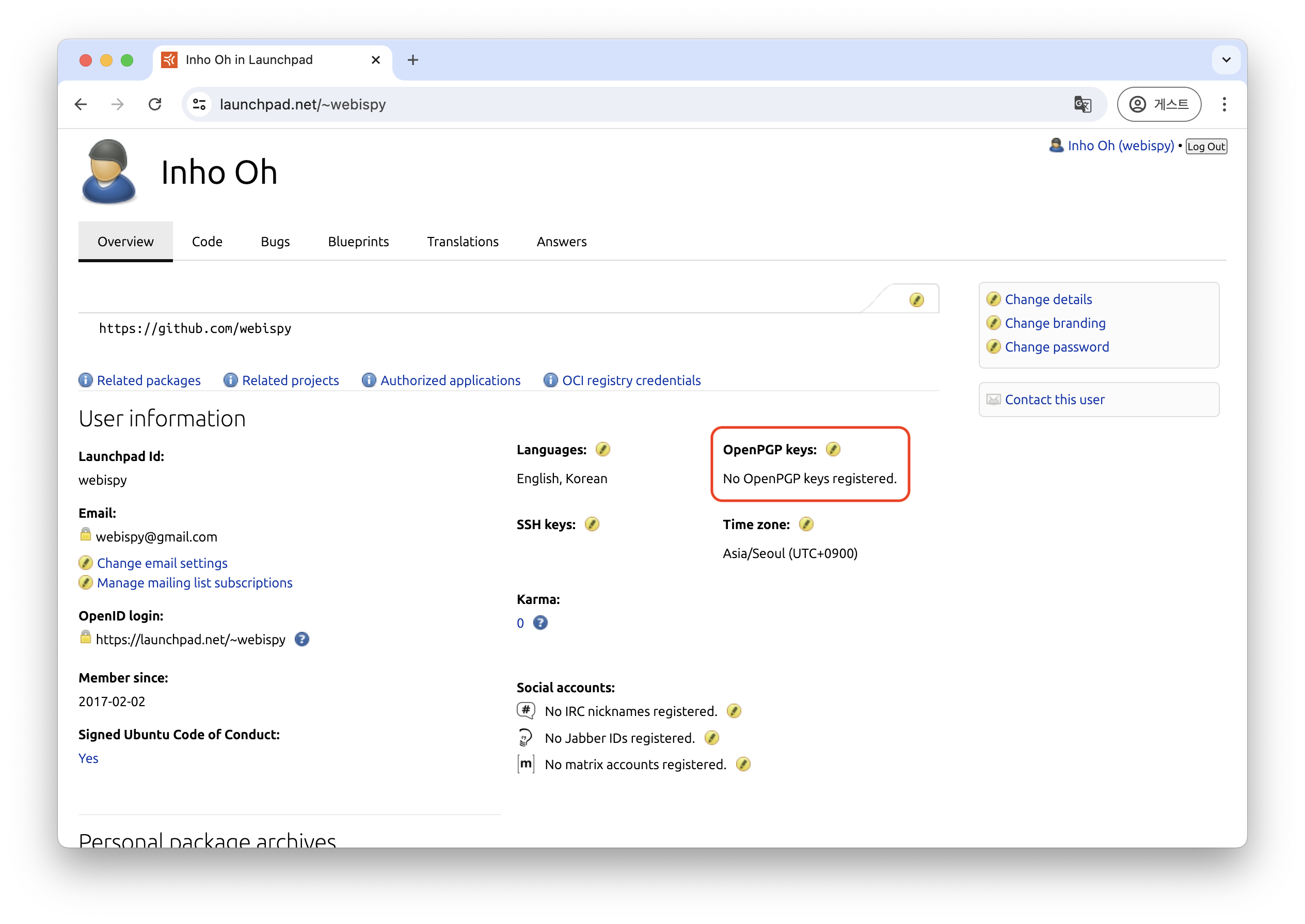Click the Karma value 0 link

tap(520, 623)
